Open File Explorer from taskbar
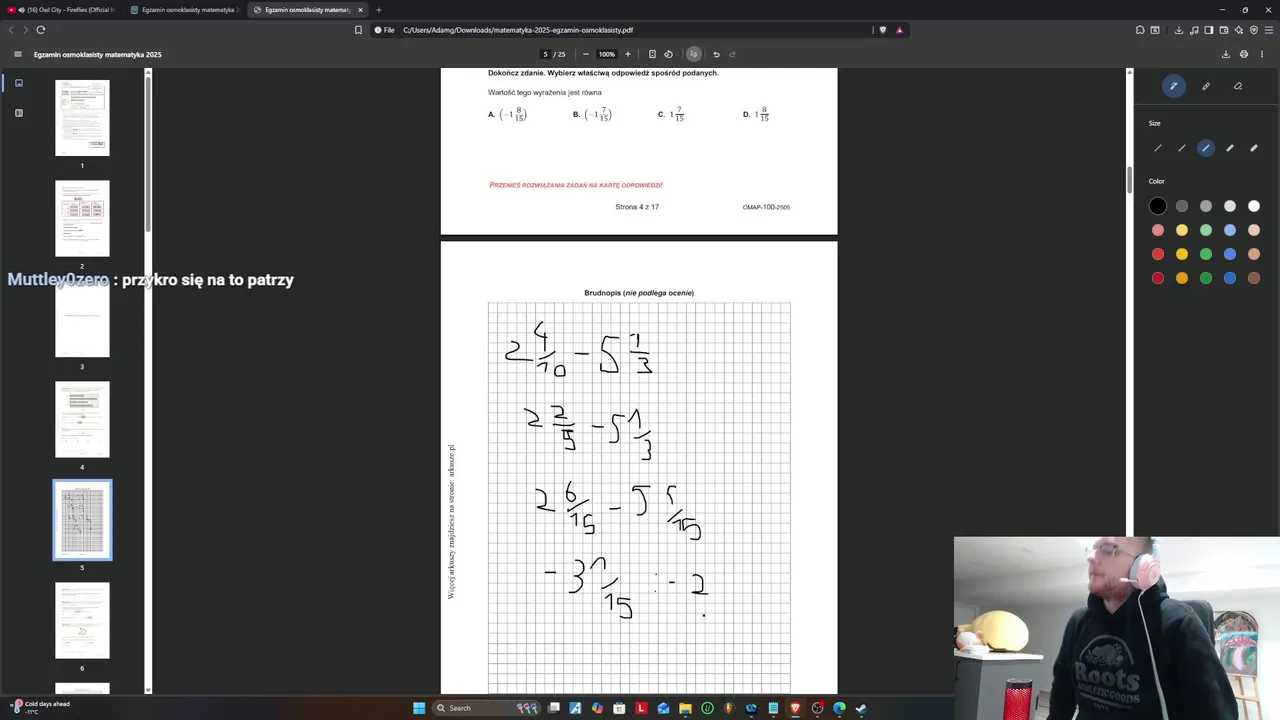The height and width of the screenshot is (720, 1280). [x=685, y=708]
